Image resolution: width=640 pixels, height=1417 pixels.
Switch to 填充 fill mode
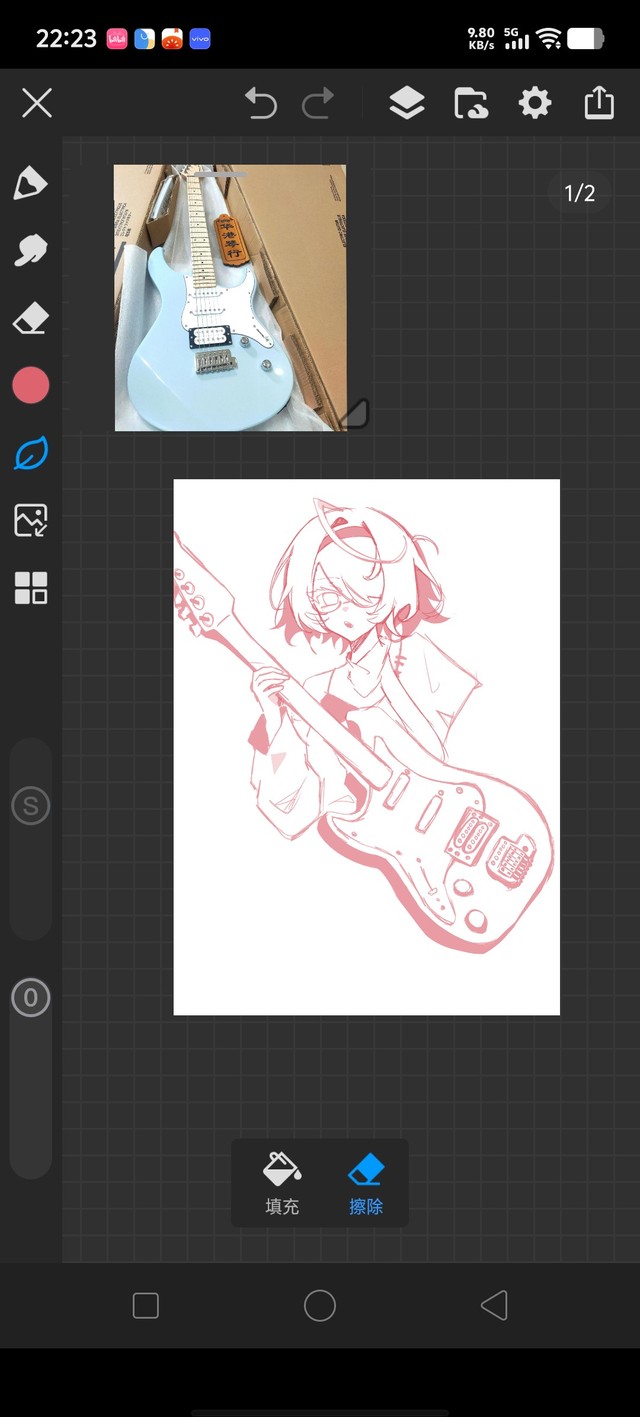[x=282, y=1183]
